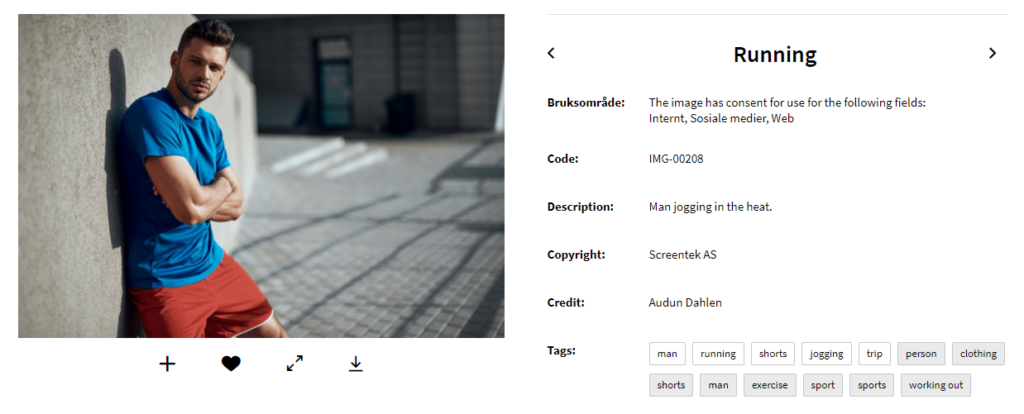The width and height of the screenshot is (1024, 414).
Task: Download the Running image
Action: (355, 364)
